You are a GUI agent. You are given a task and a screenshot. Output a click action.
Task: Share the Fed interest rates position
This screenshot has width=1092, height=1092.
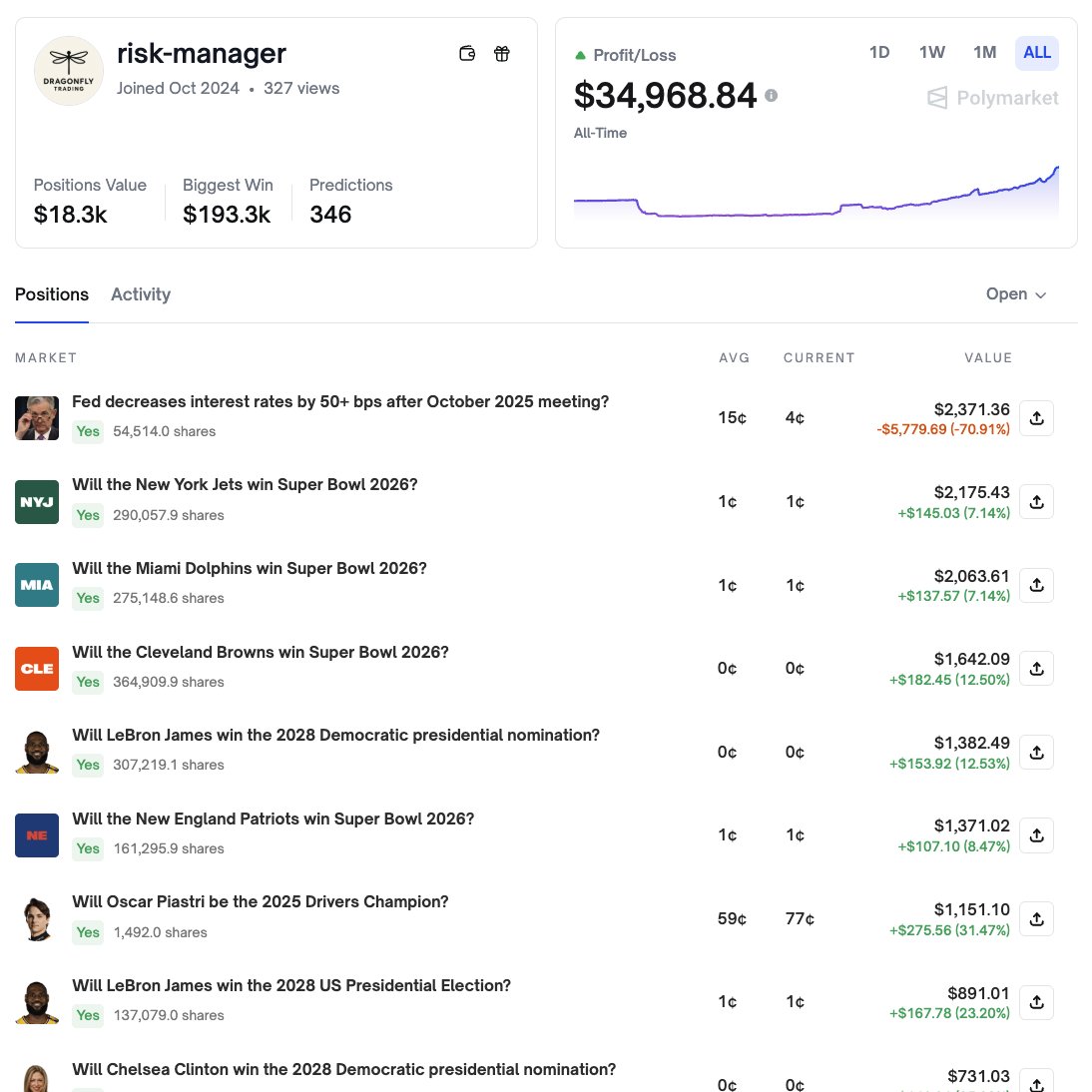(1036, 418)
